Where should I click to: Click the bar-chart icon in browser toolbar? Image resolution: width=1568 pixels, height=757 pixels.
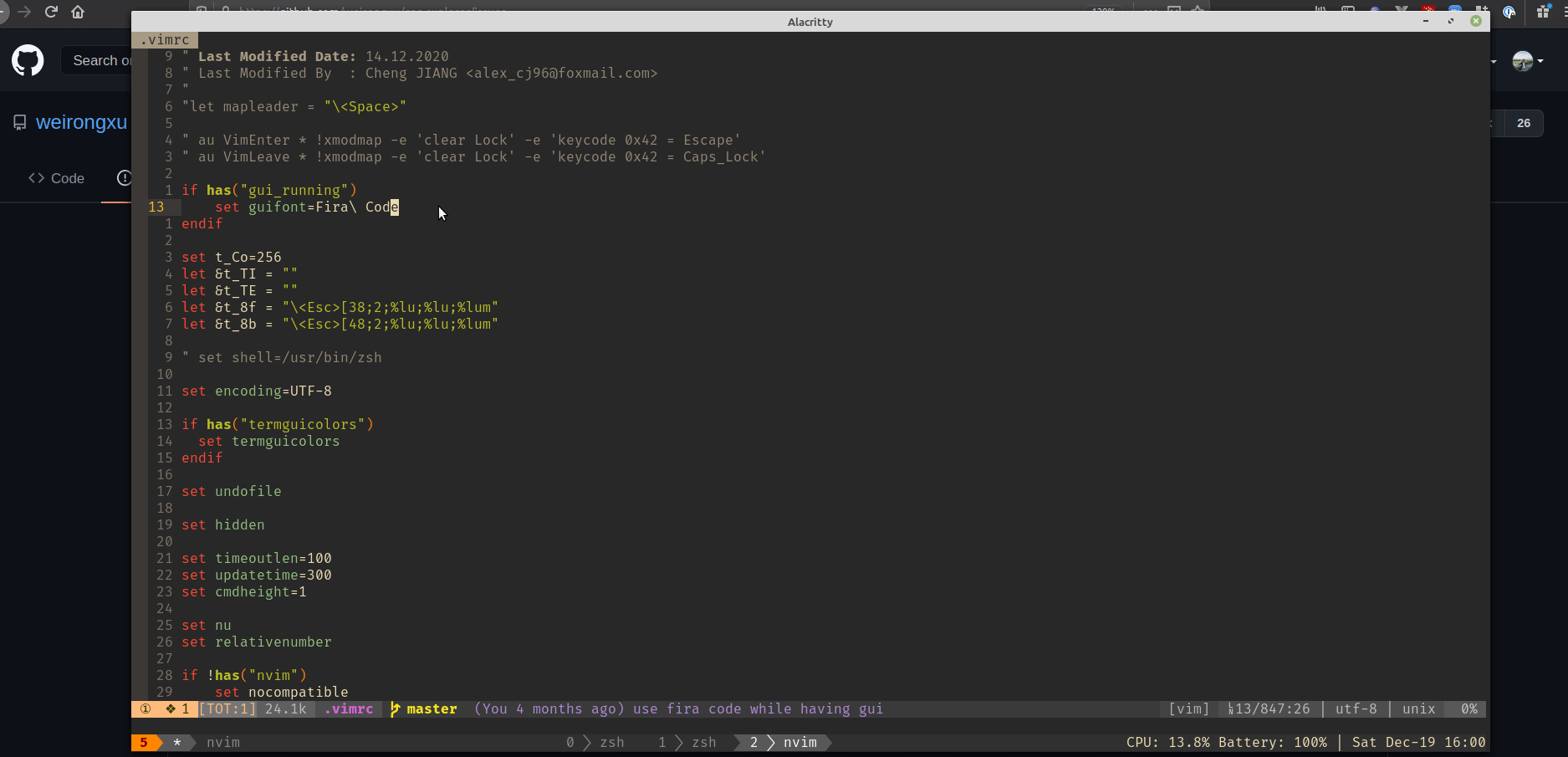coord(1320,9)
